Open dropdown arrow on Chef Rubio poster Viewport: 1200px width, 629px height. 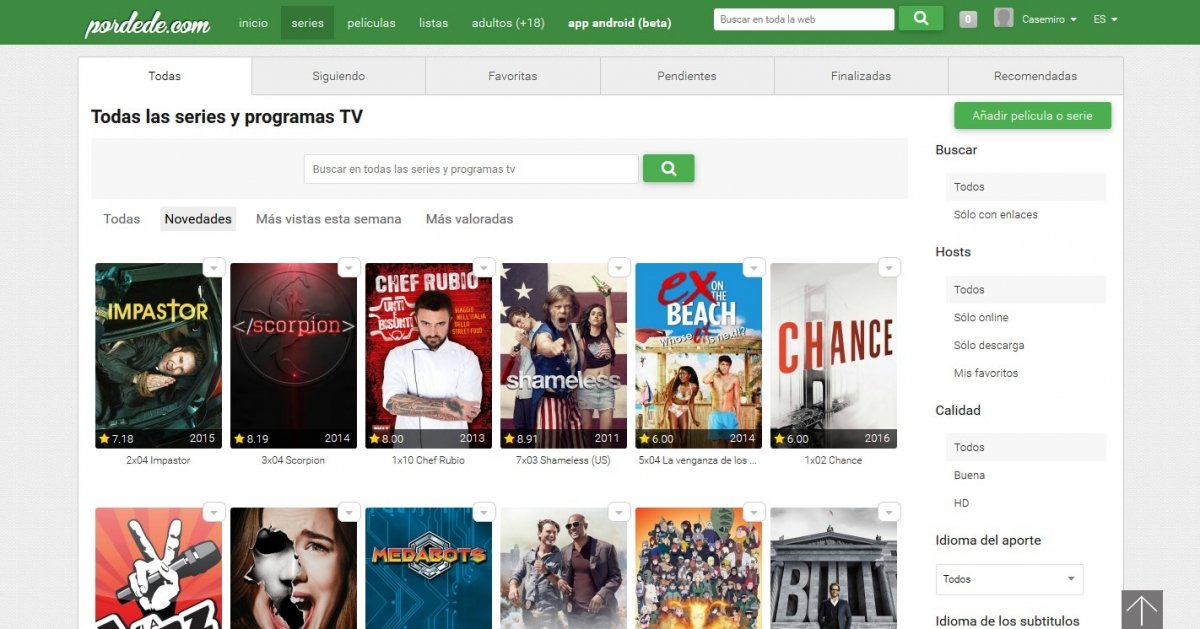484,267
